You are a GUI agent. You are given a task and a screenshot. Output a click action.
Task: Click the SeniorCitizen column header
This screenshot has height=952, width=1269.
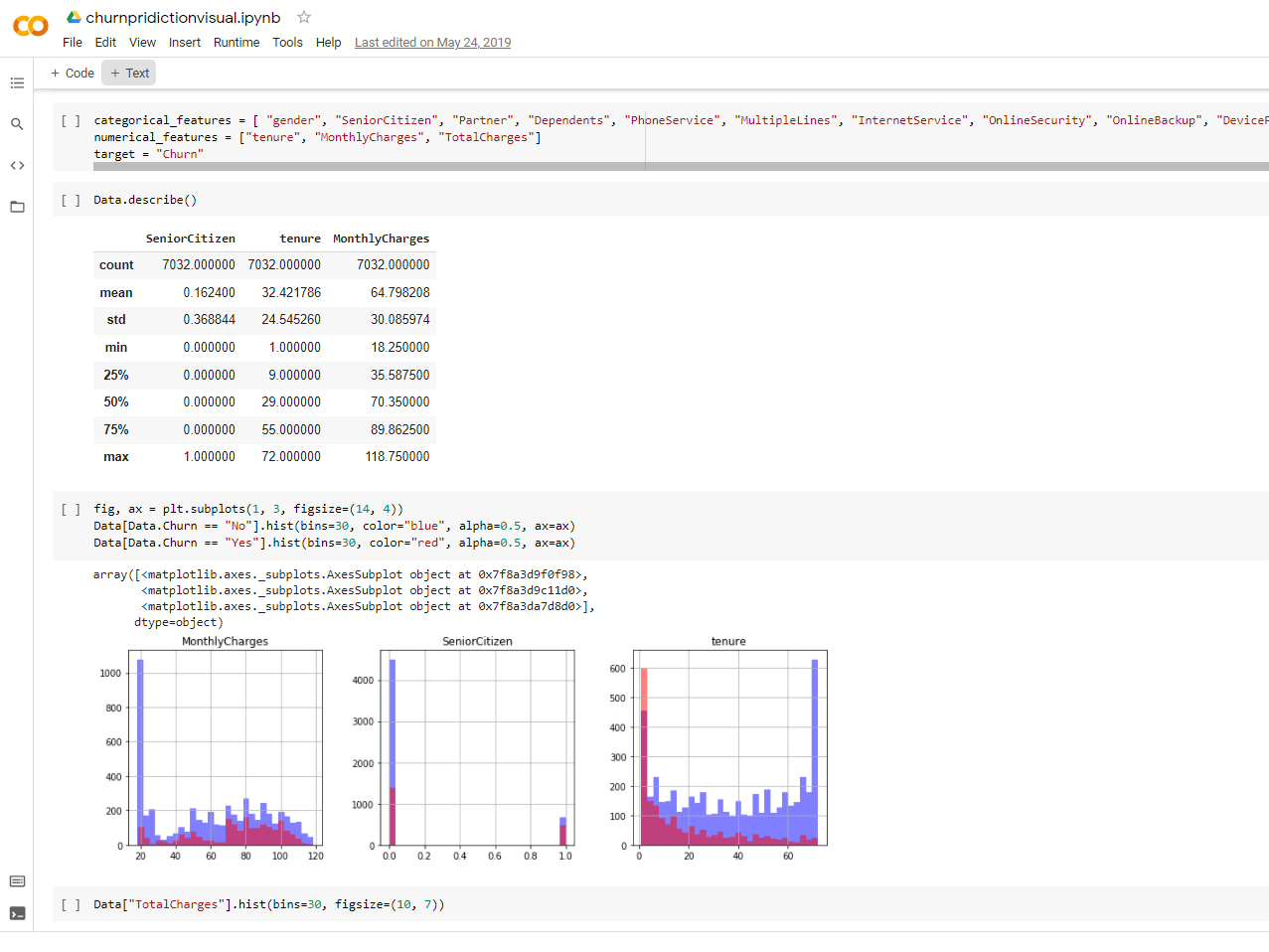click(x=191, y=238)
